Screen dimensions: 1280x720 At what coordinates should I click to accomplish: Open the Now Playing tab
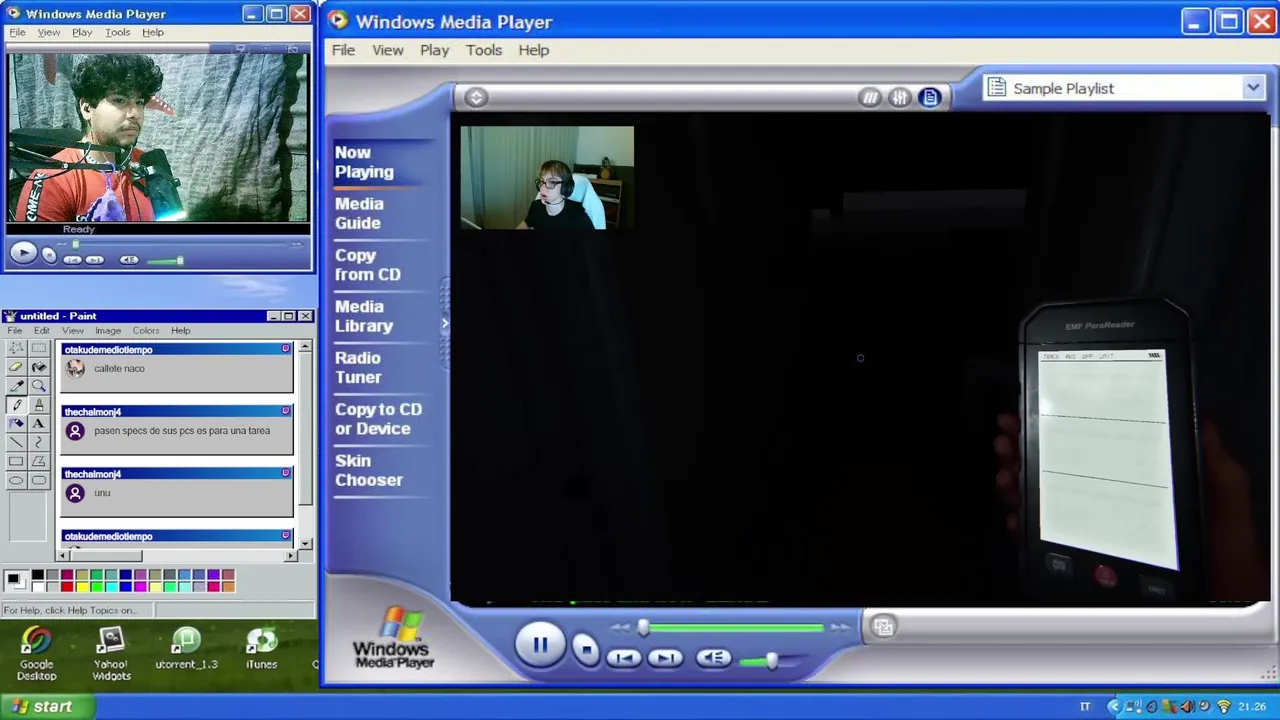364,162
